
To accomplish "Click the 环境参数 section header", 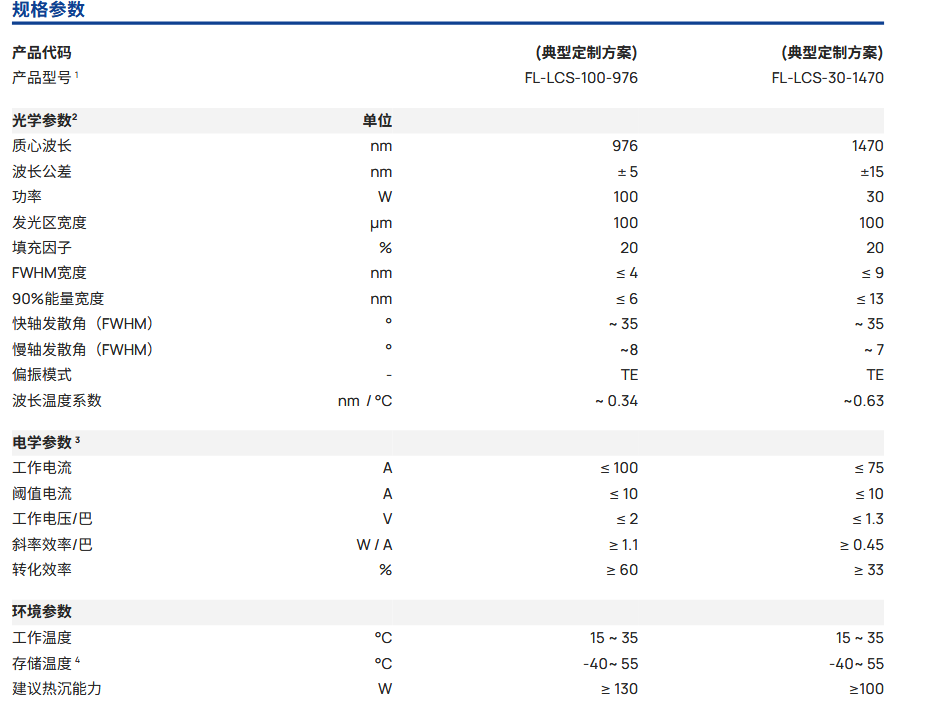I will [42, 612].
